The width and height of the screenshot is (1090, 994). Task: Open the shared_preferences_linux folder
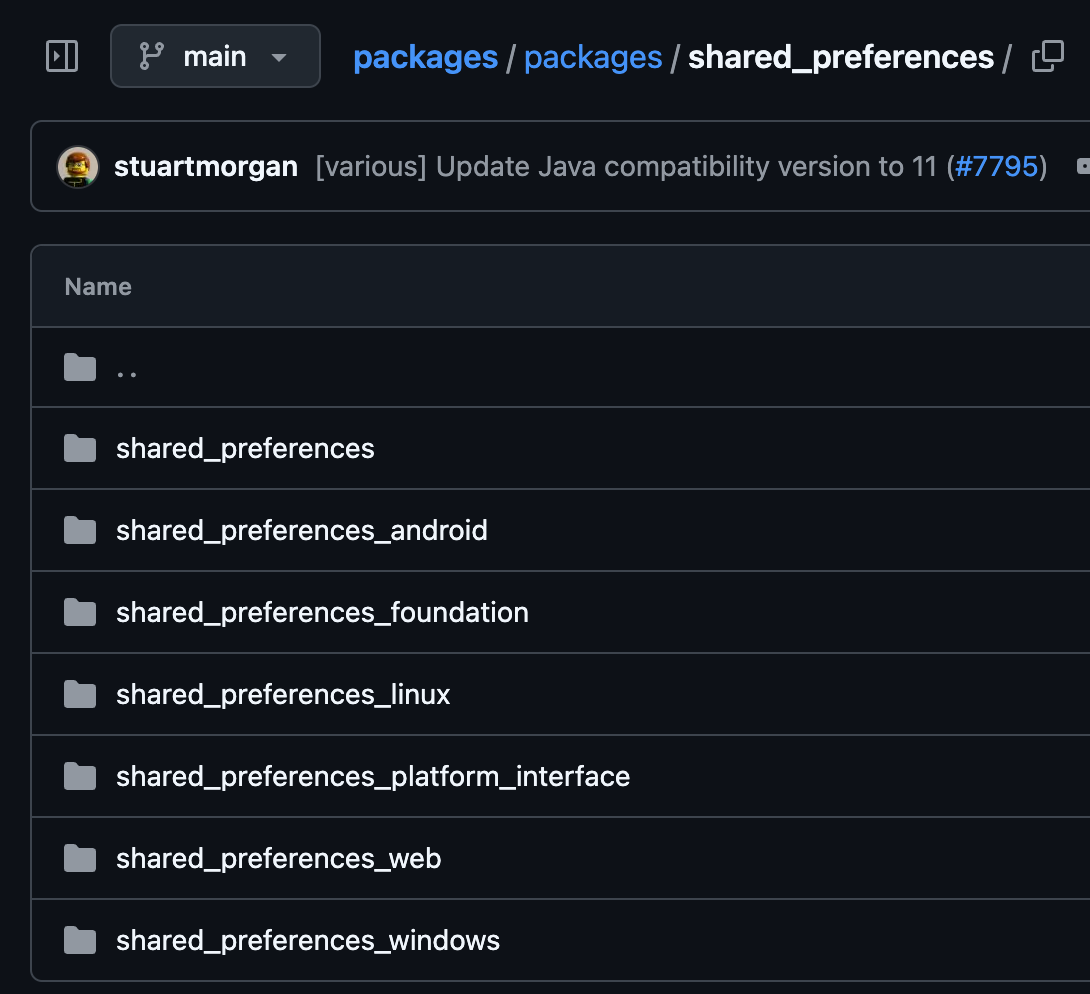click(x=283, y=694)
